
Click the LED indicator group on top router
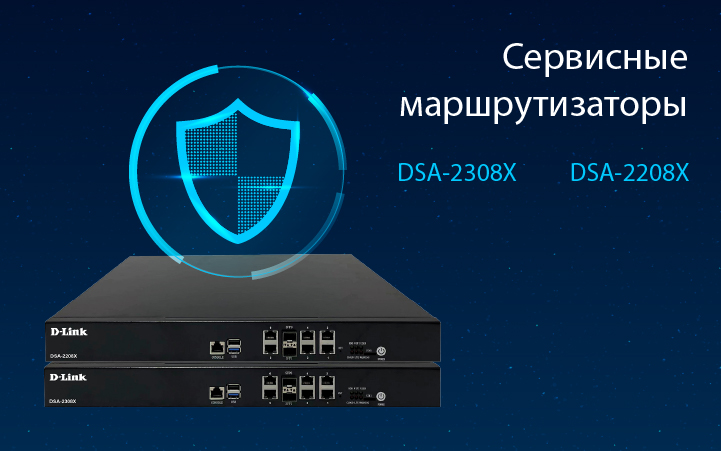click(x=357, y=349)
